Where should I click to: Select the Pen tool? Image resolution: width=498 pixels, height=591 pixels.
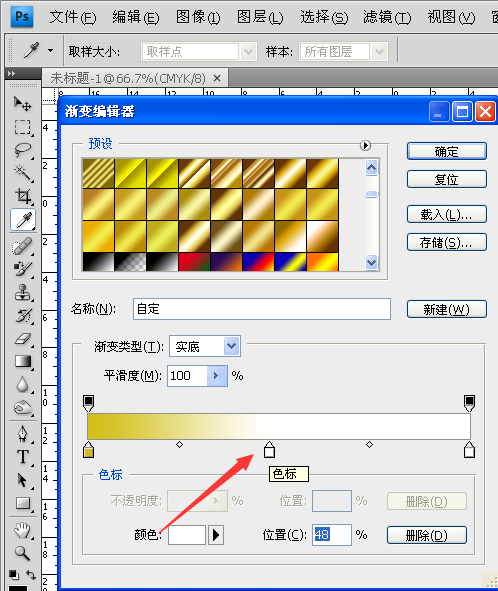click(x=23, y=434)
